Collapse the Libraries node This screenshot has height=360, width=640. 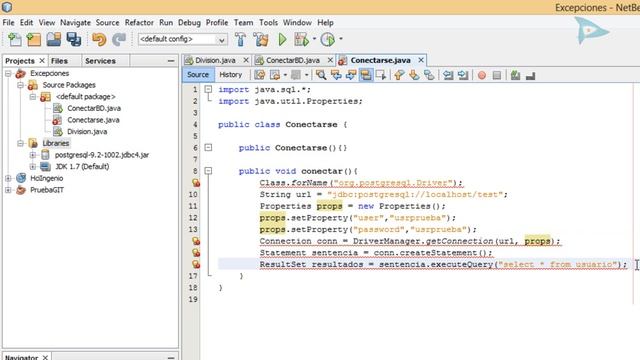20,143
